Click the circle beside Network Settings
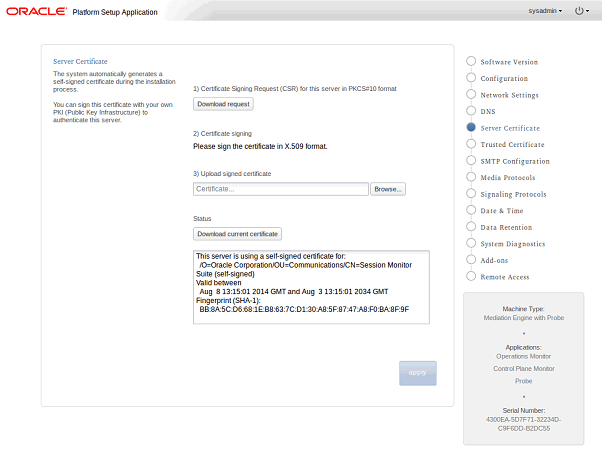The width and height of the screenshot is (603, 454). click(x=471, y=94)
